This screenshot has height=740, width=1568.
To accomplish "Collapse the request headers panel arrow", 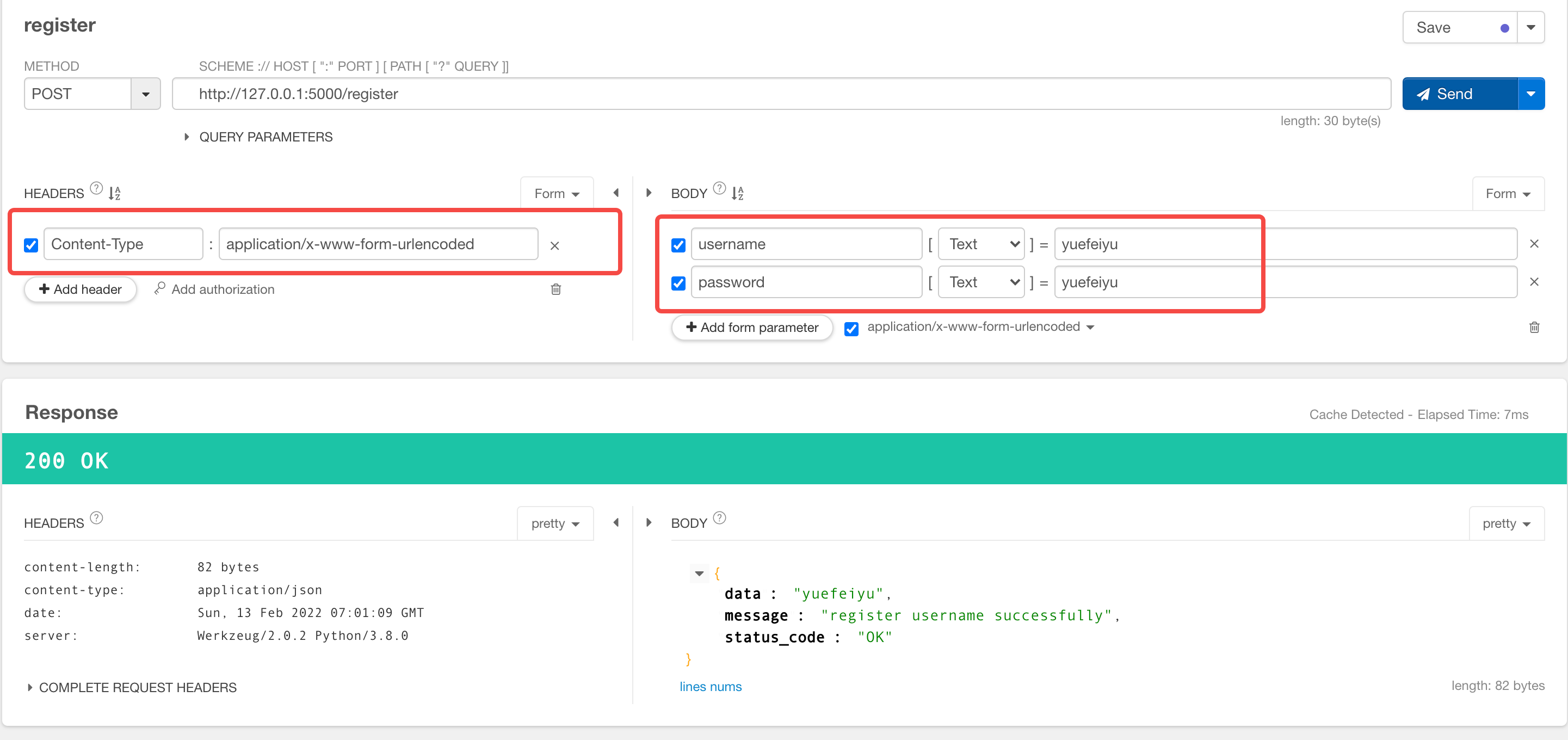I will tap(616, 193).
